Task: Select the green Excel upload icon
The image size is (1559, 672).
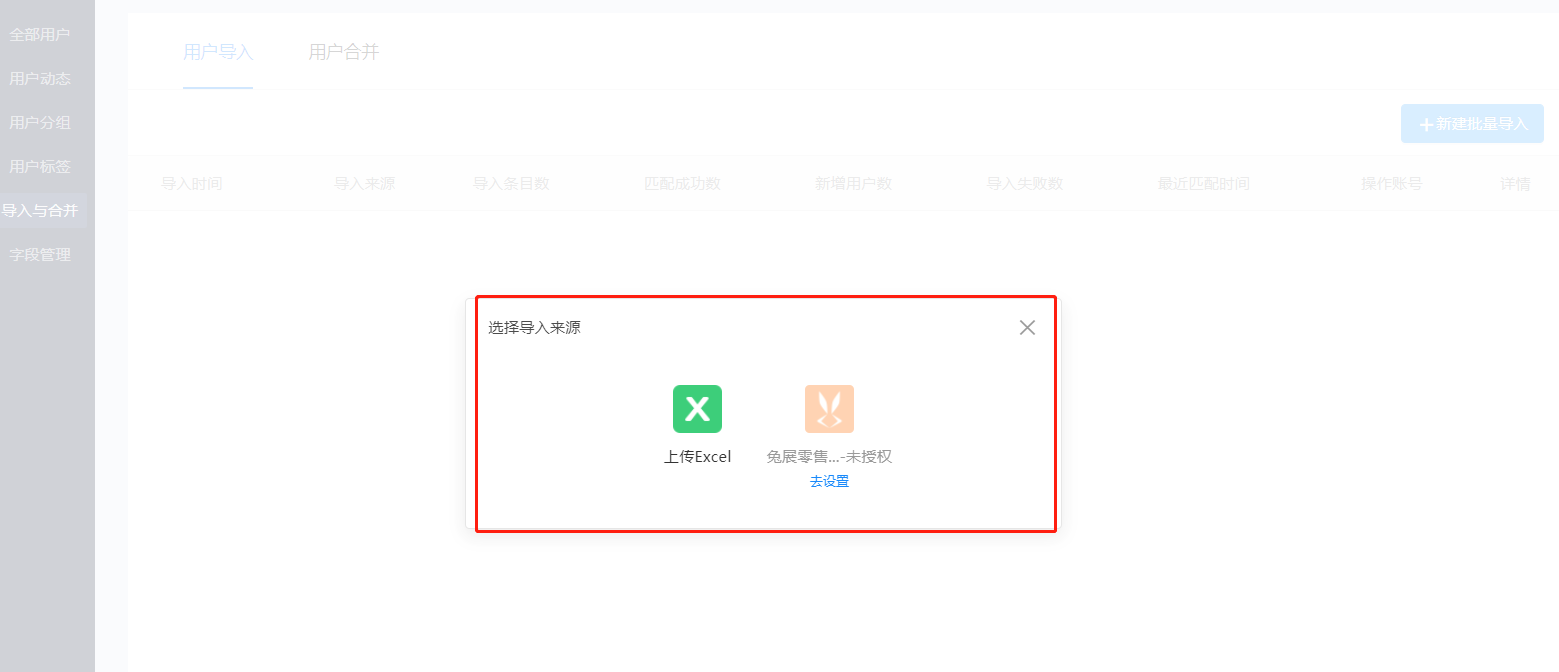Action: tap(697, 409)
